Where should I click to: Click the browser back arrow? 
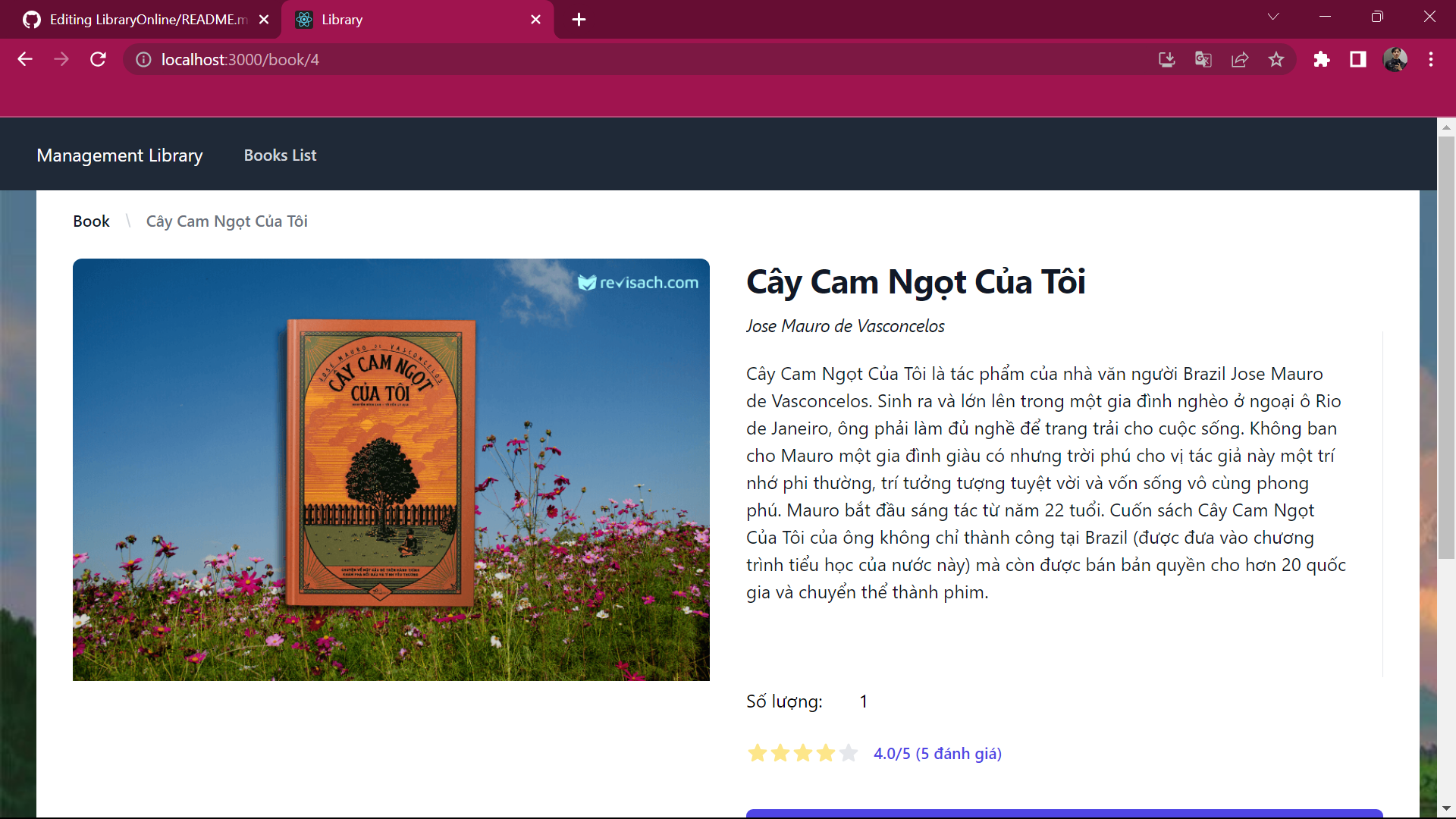(x=25, y=59)
